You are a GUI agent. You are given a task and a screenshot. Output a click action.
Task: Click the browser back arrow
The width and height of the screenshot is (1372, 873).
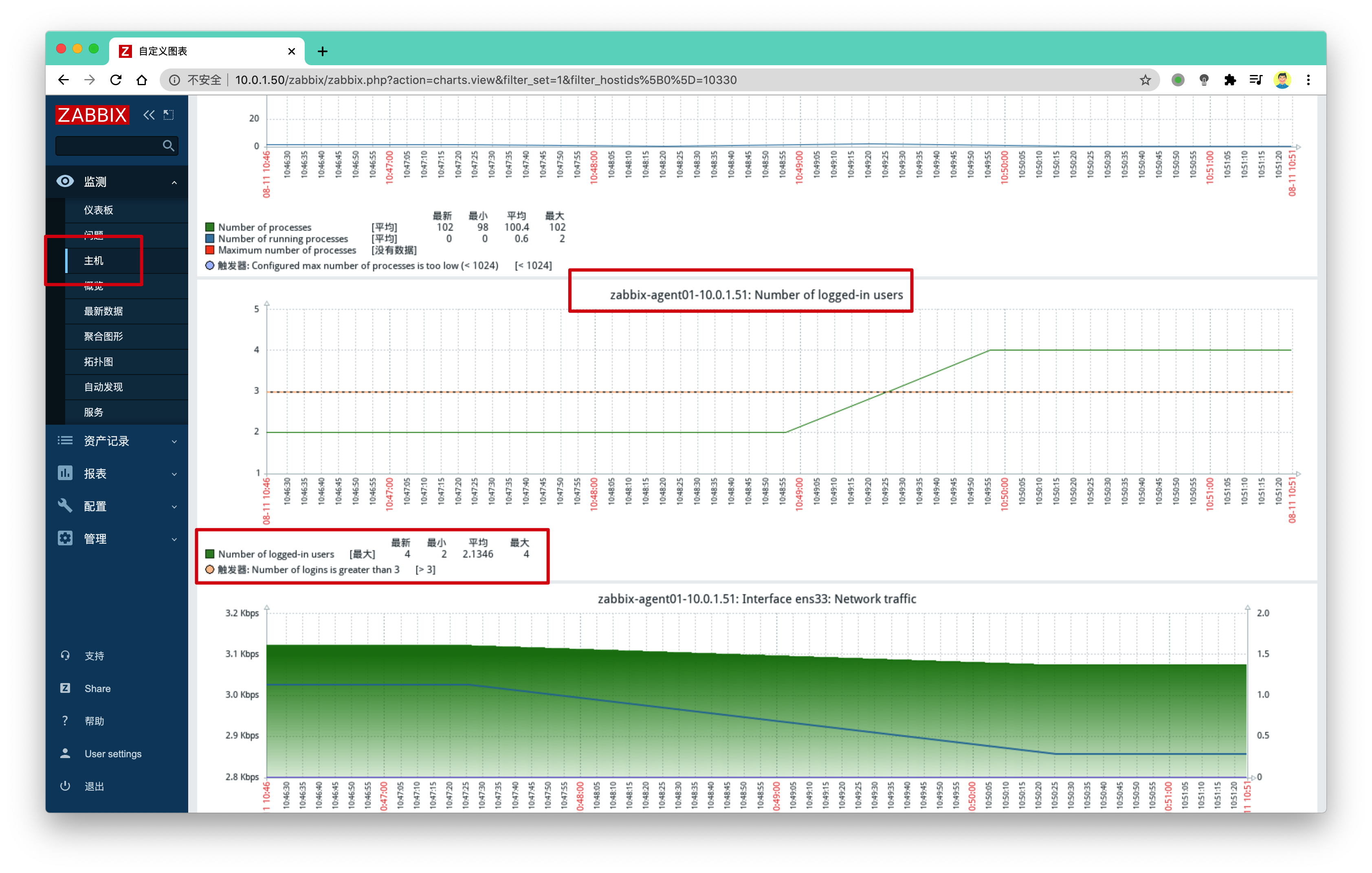click(63, 80)
